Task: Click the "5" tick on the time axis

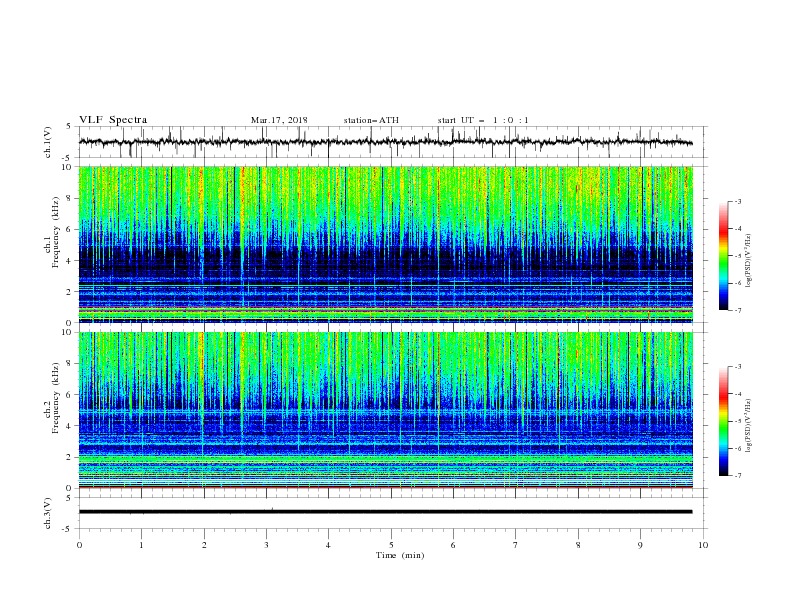Action: (x=391, y=545)
